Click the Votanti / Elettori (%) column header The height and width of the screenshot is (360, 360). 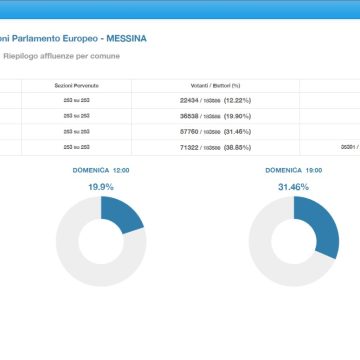coord(215,86)
